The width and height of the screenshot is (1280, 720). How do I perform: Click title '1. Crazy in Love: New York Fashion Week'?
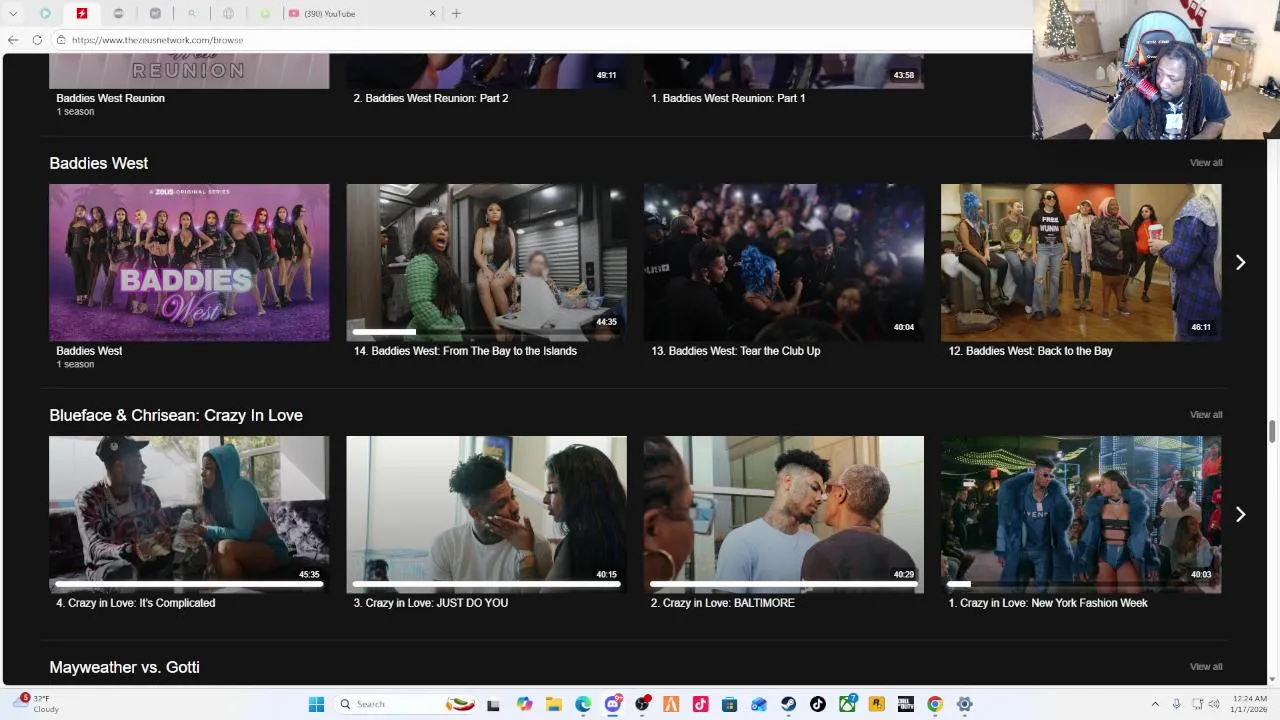coord(1048,603)
